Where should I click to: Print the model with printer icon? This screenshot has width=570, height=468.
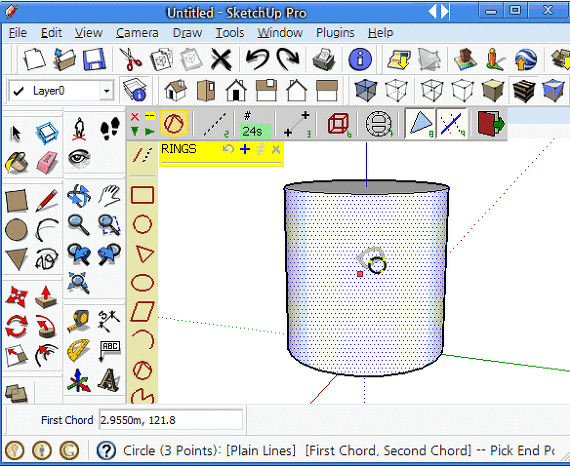point(324,59)
